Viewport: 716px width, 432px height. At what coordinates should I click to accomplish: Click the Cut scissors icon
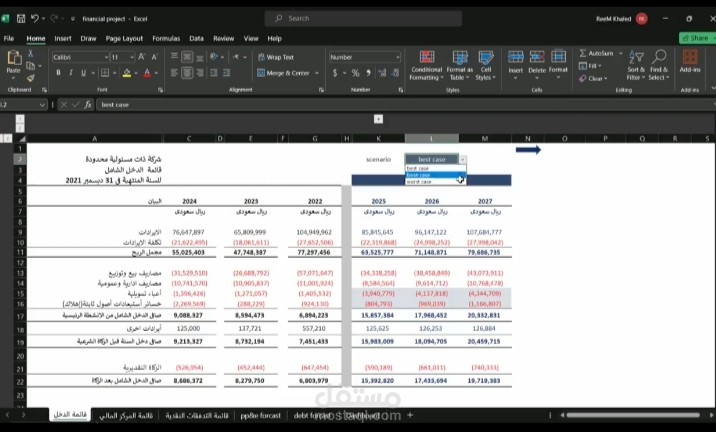(31, 54)
